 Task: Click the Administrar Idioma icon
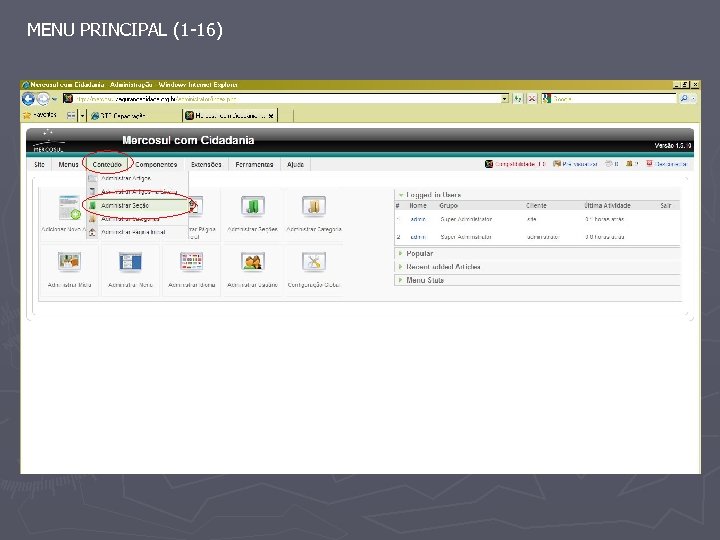(x=191, y=262)
